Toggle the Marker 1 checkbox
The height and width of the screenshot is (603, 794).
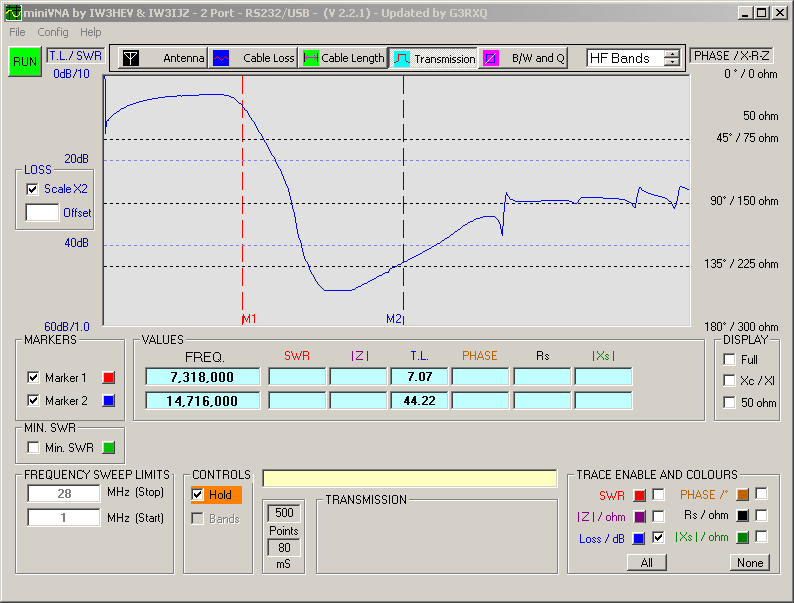coord(33,378)
